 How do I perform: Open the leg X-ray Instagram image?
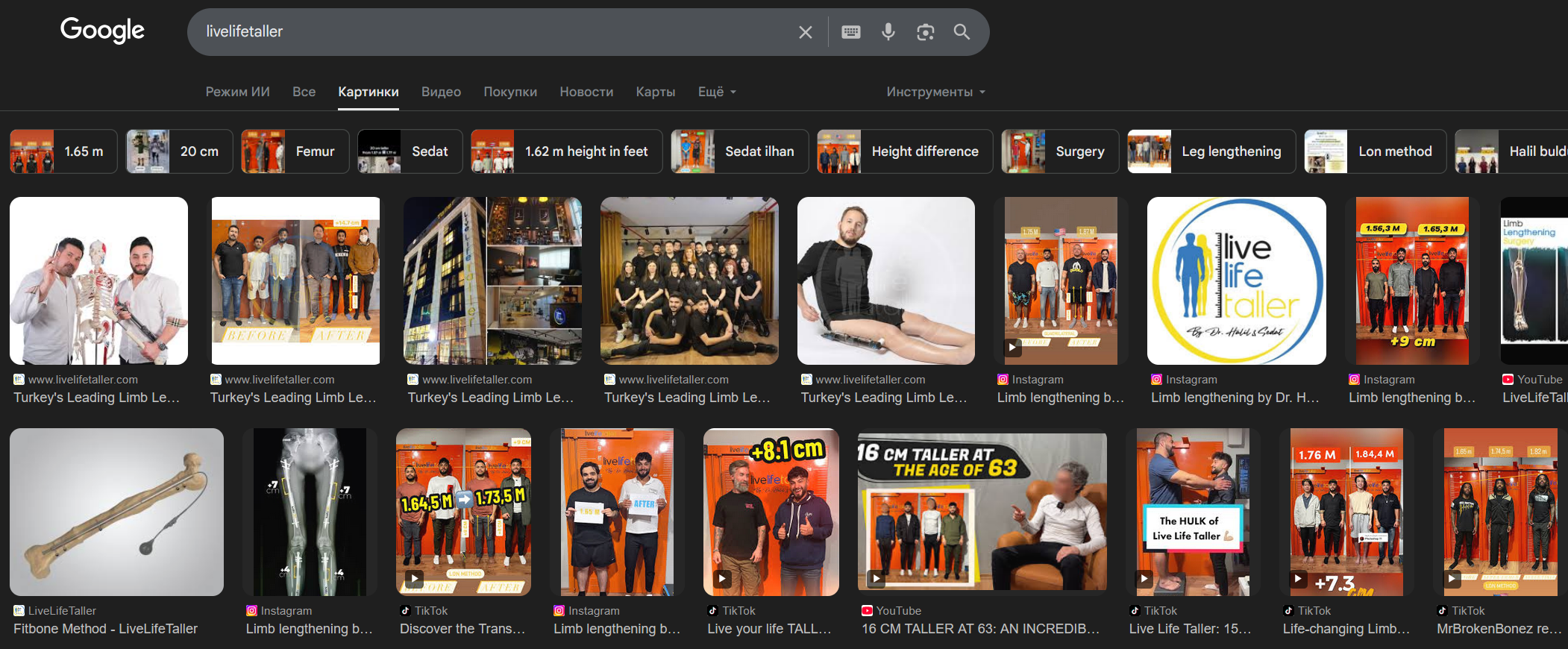click(x=310, y=512)
